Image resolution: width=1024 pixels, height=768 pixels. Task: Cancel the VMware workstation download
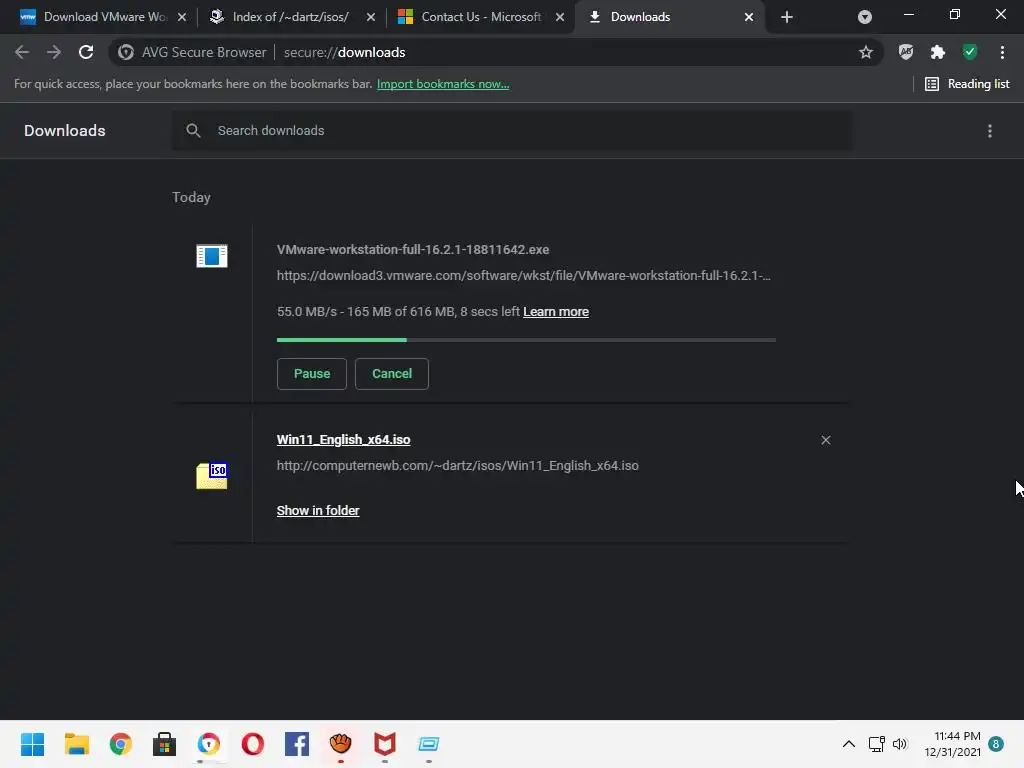click(x=392, y=374)
